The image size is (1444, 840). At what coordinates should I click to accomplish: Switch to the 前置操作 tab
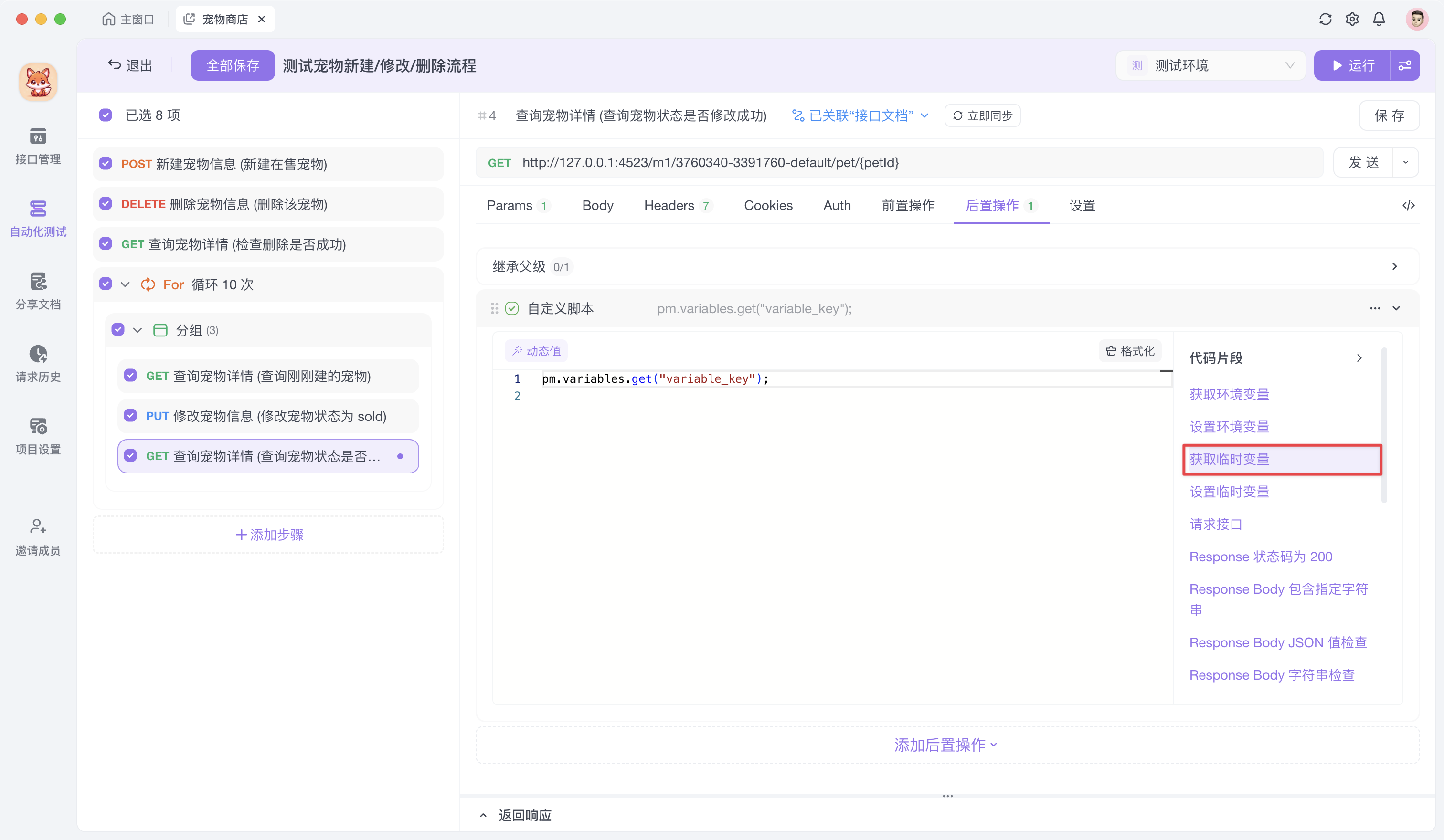pyautogui.click(x=908, y=205)
